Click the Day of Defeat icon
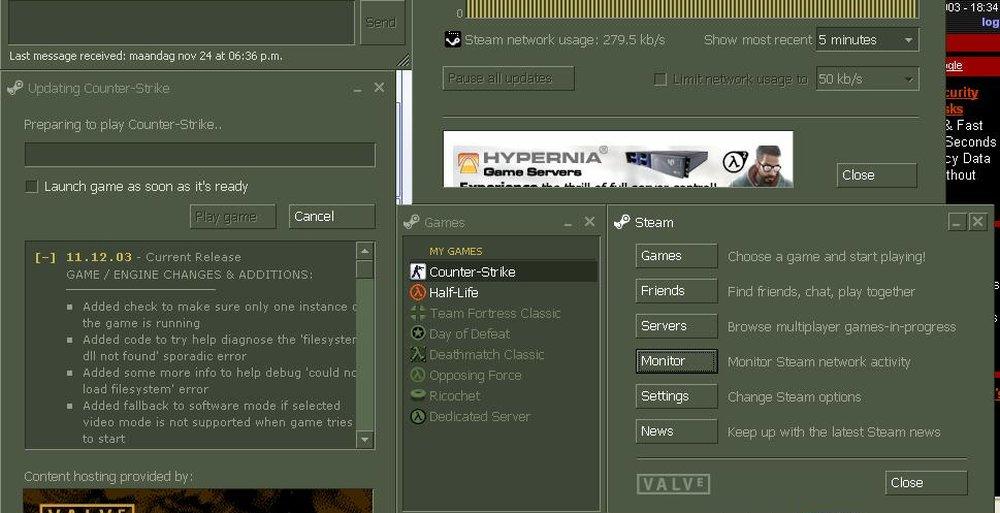The height and width of the screenshot is (513, 1000). pos(418,333)
